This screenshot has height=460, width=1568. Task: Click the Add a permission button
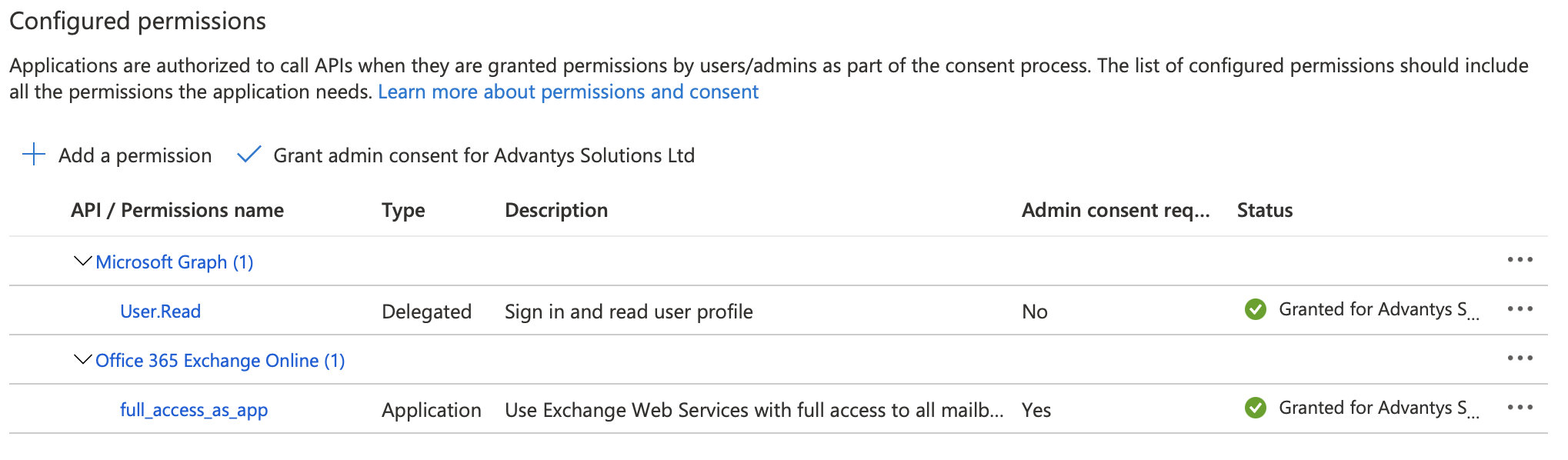tap(135, 155)
